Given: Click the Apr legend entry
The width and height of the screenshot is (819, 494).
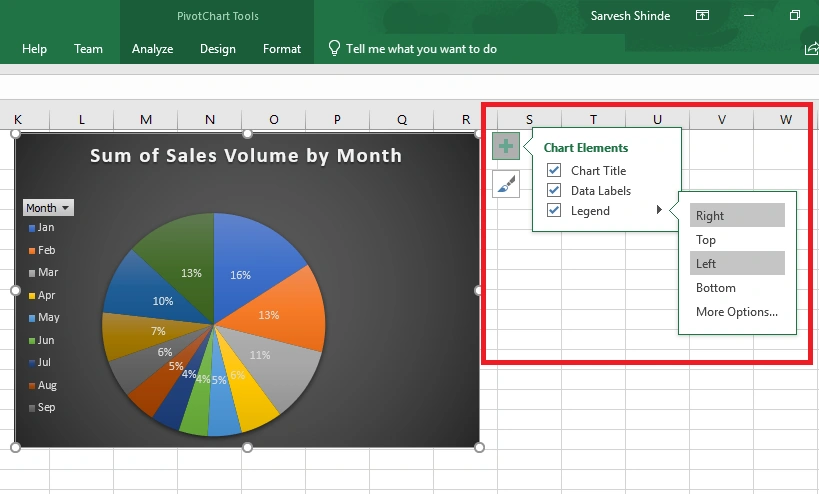Looking at the screenshot, I should pos(42,295).
